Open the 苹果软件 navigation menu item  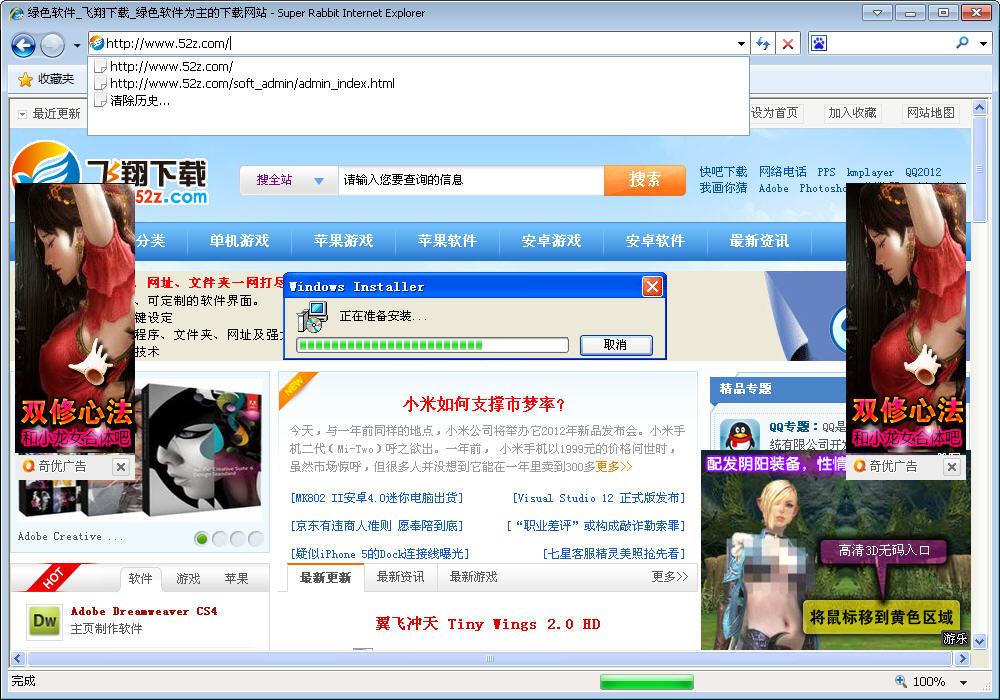point(447,241)
